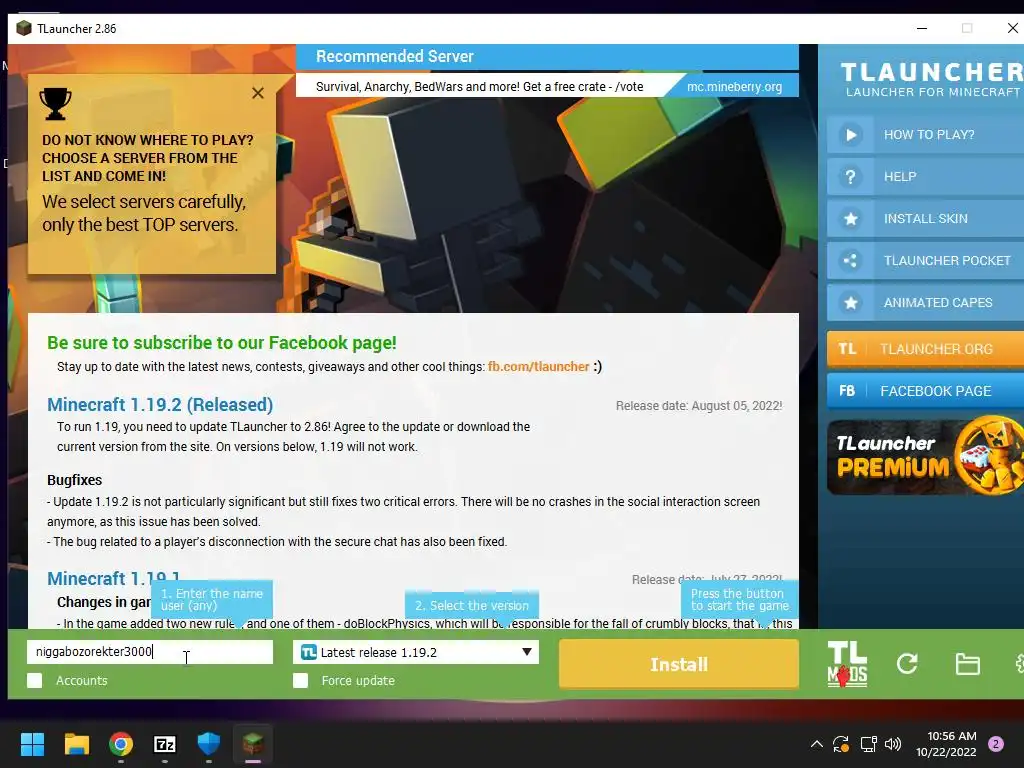
Task: Click the Bugfixes heading
Action: pyautogui.click(x=74, y=480)
